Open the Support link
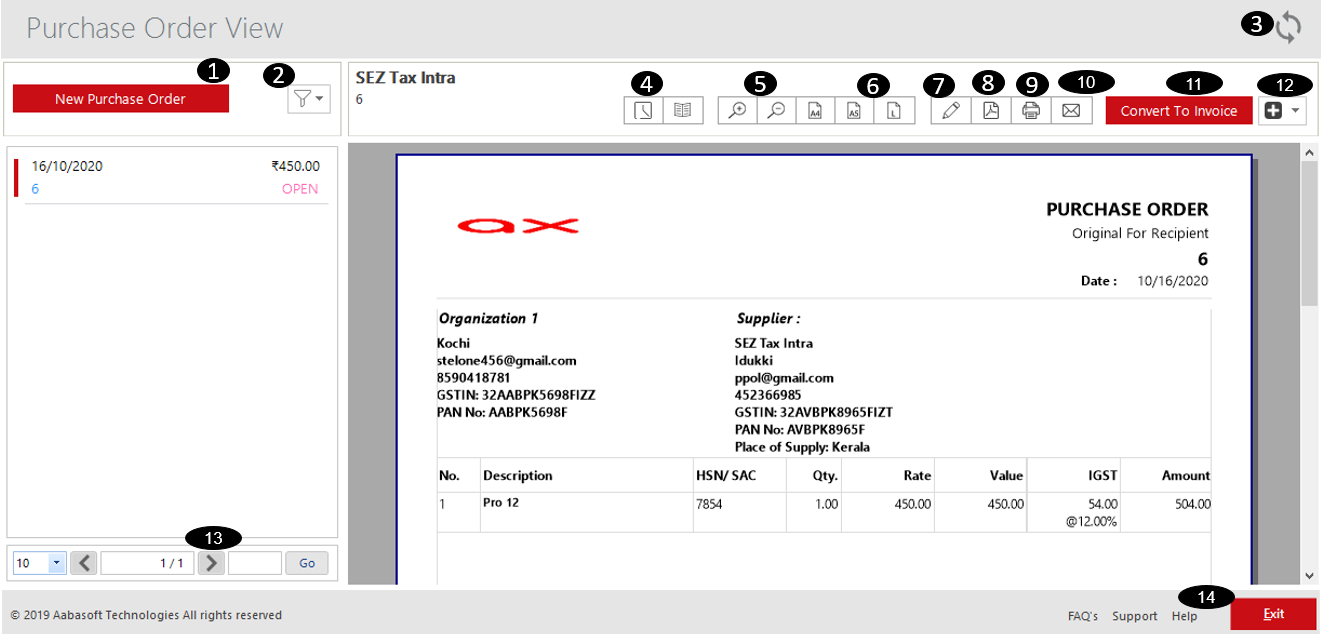The height and width of the screenshot is (634, 1321). pos(1134,616)
